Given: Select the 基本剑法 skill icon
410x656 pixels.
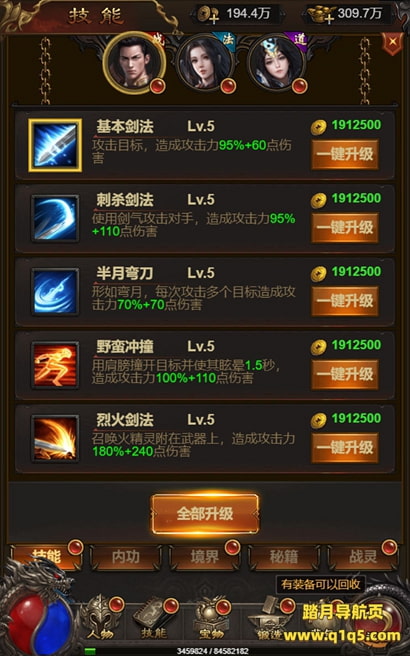Looking at the screenshot, I should coord(55,145).
